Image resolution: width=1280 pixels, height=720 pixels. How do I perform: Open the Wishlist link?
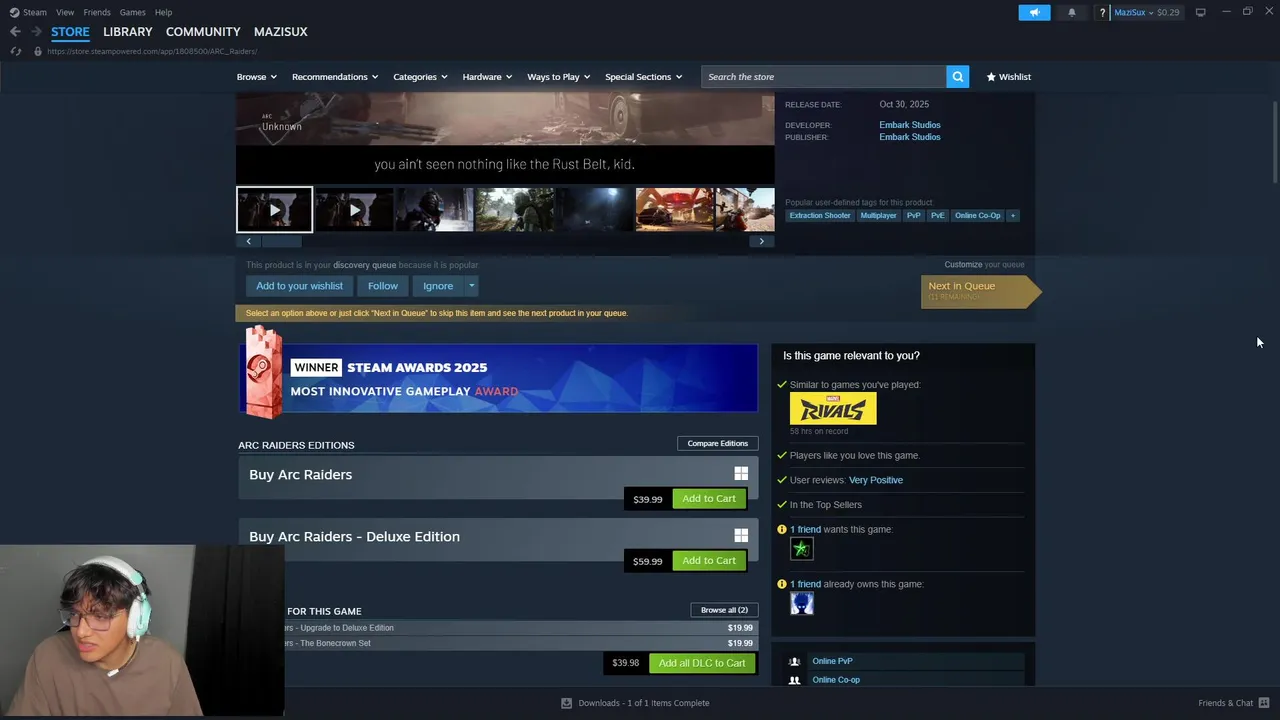[x=1008, y=77]
